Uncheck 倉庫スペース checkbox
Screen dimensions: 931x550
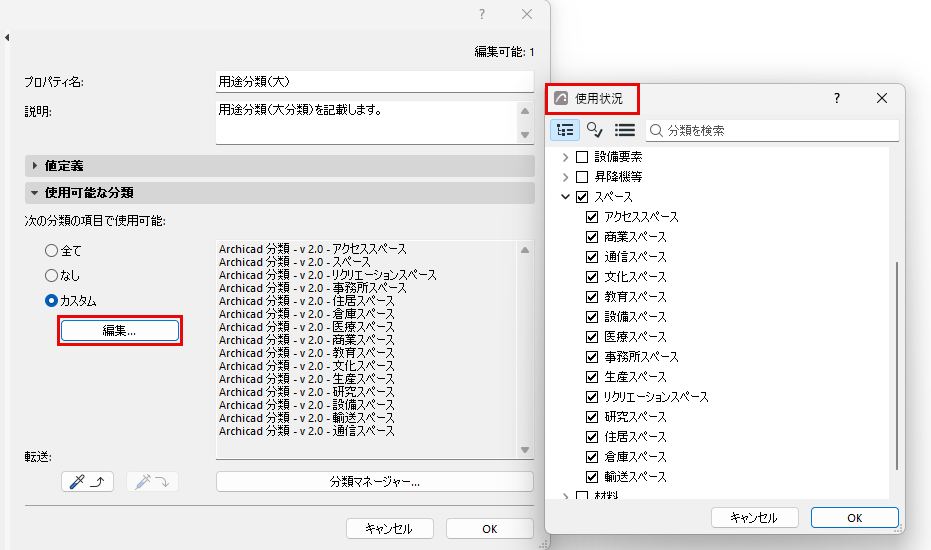[591, 457]
